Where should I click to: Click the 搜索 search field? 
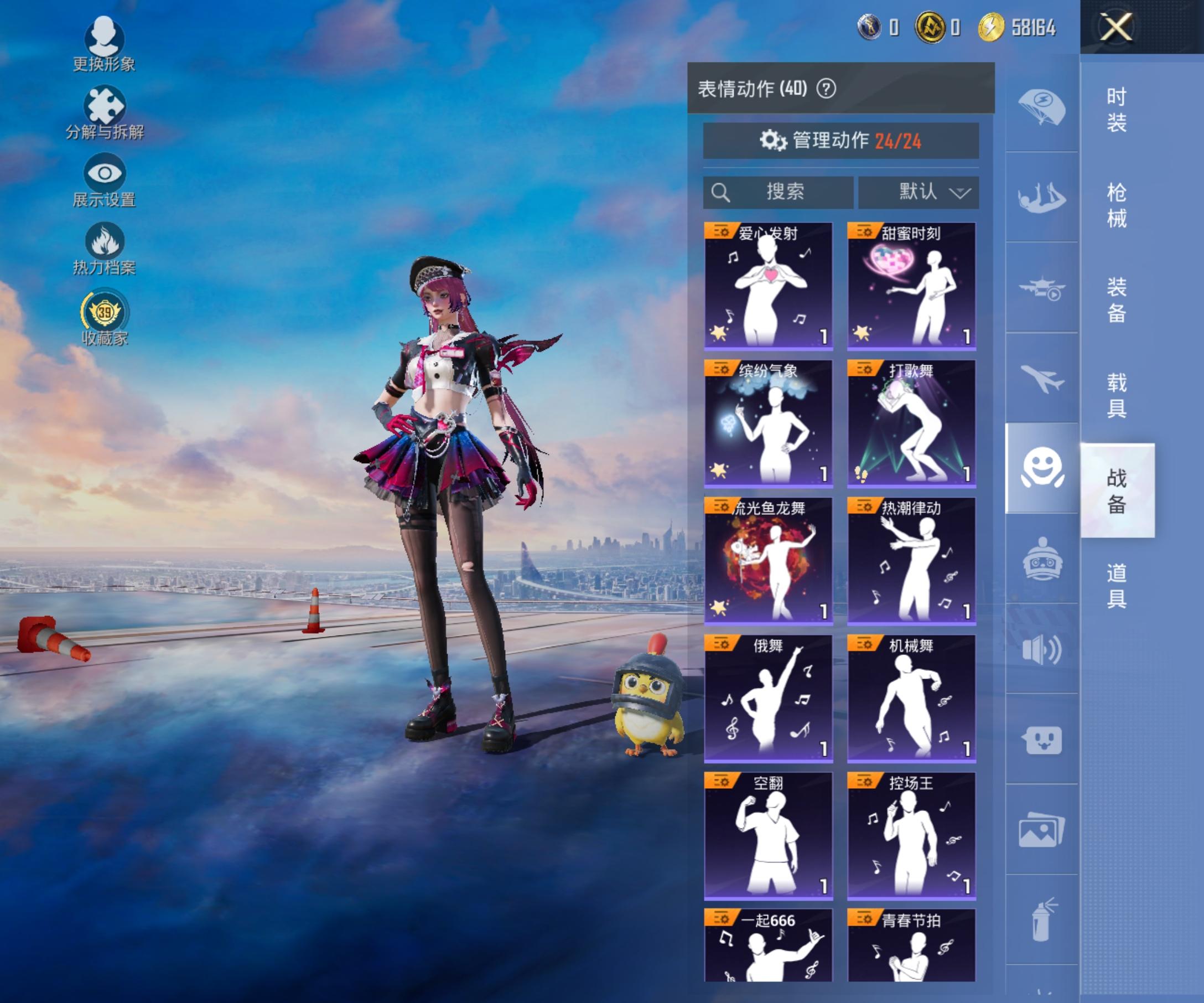778,192
